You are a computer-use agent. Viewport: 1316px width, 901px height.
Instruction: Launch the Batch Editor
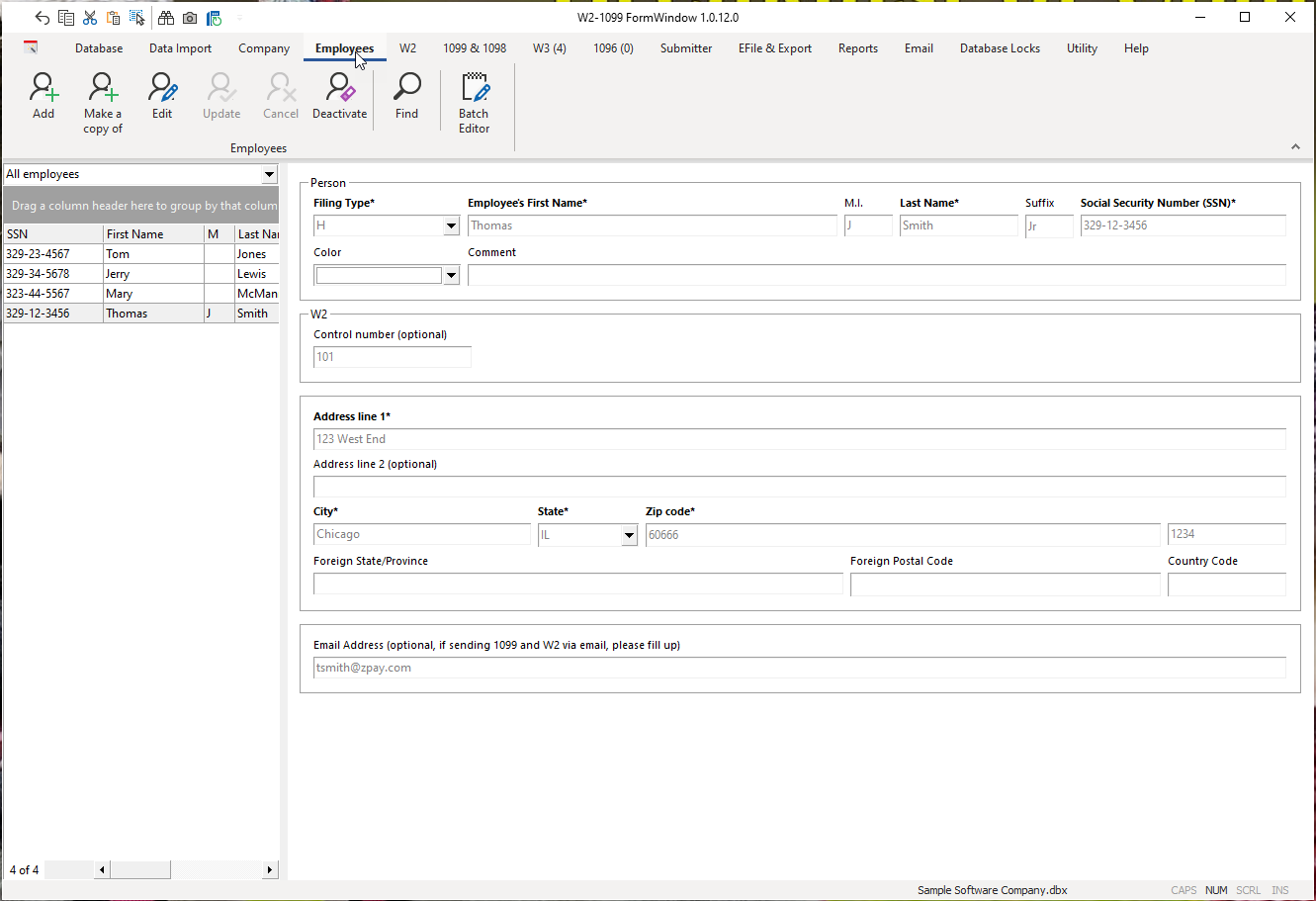[475, 102]
